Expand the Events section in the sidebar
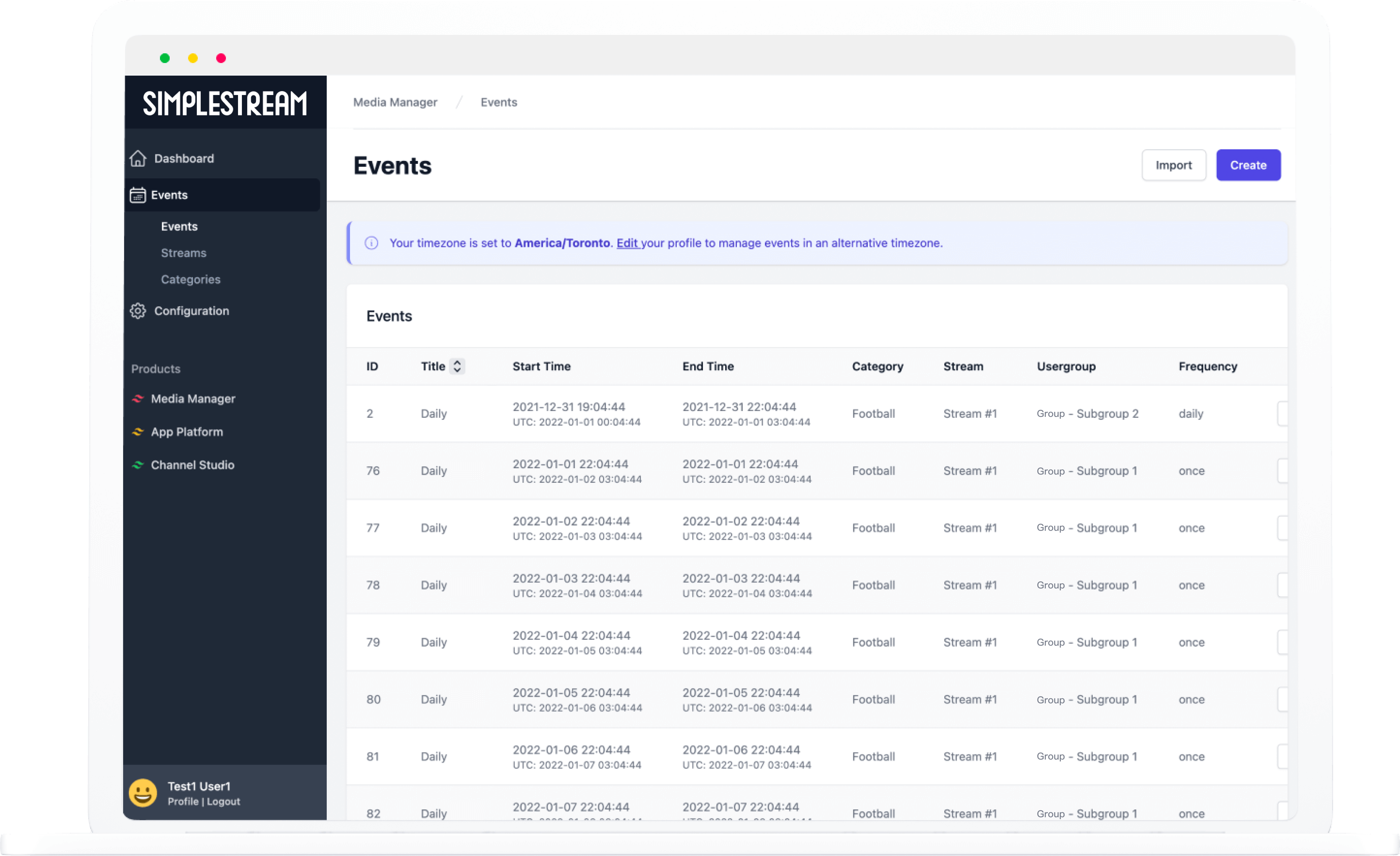This screenshot has height=856, width=1400. [168, 195]
